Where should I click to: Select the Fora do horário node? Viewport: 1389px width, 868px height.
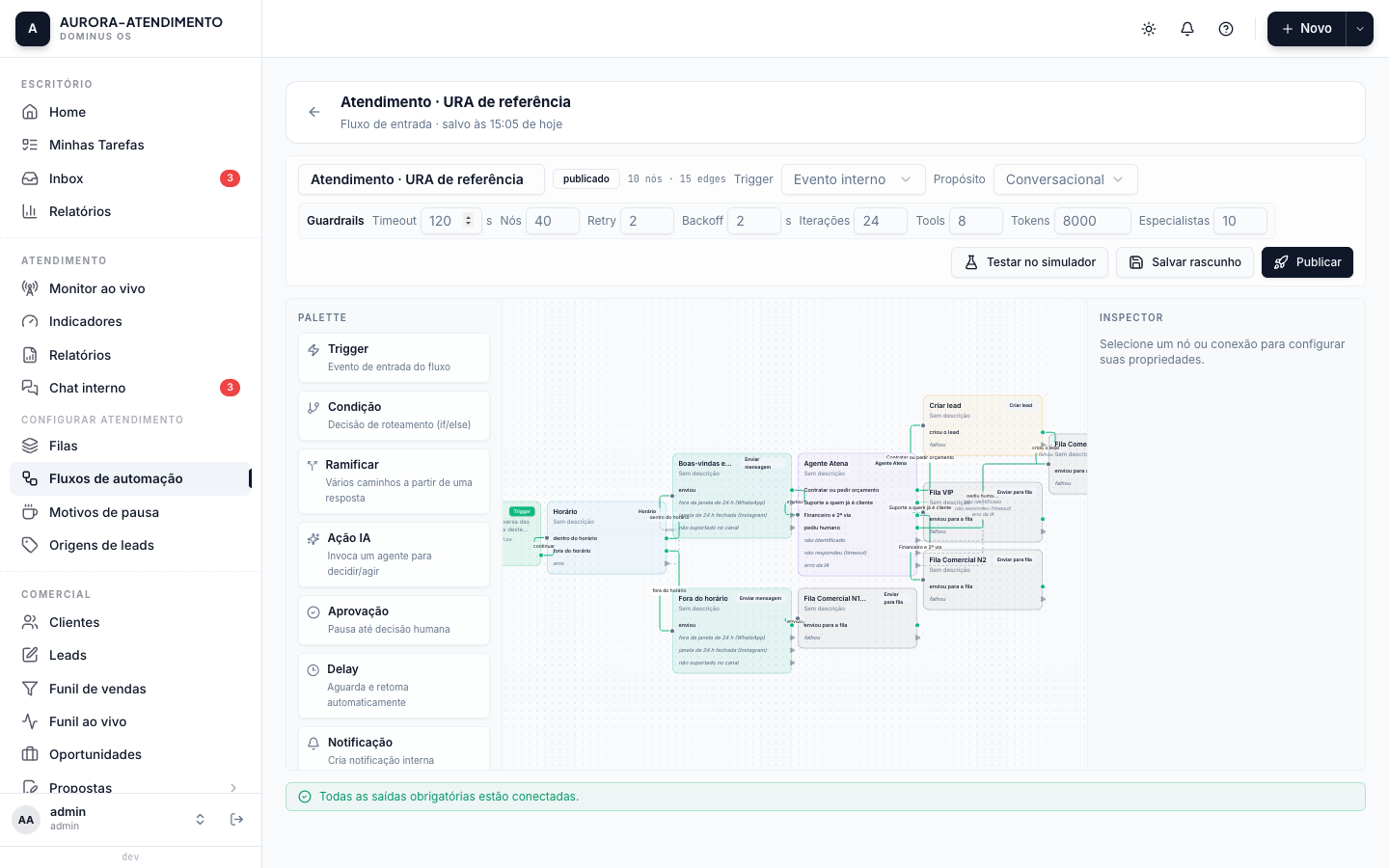click(x=732, y=631)
